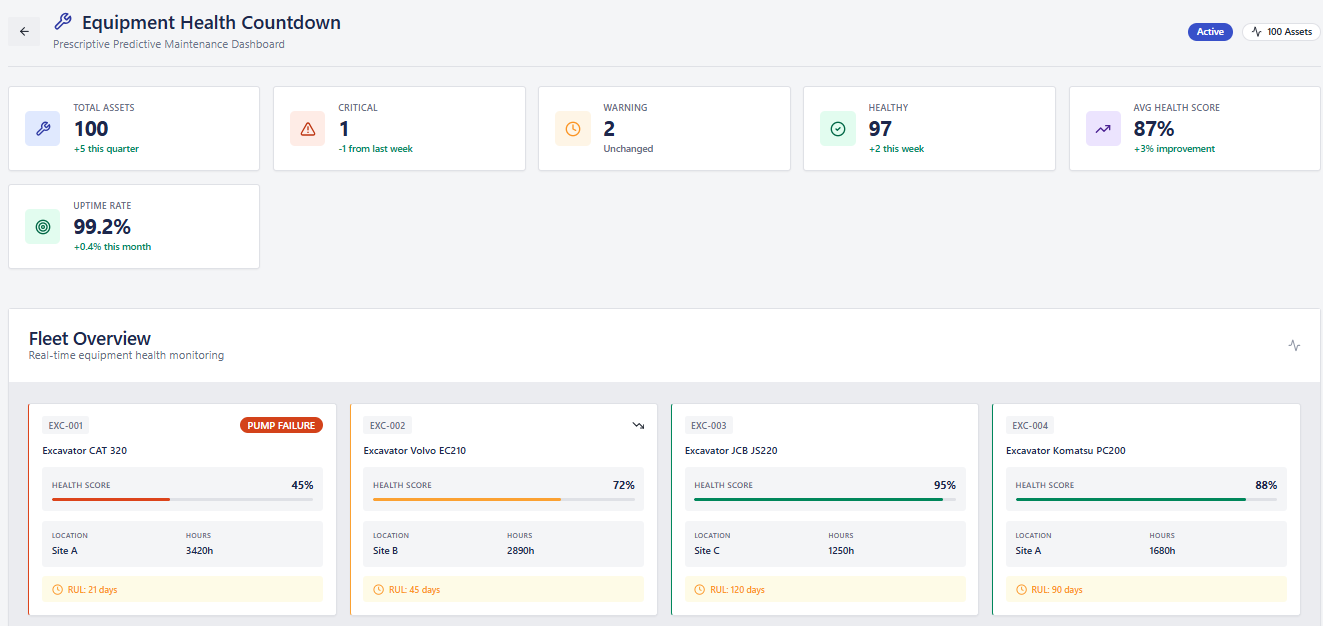Viewport: 1323px width, 626px height.
Task: Click the wrench icon in the dashboard header
Action: 62,20
